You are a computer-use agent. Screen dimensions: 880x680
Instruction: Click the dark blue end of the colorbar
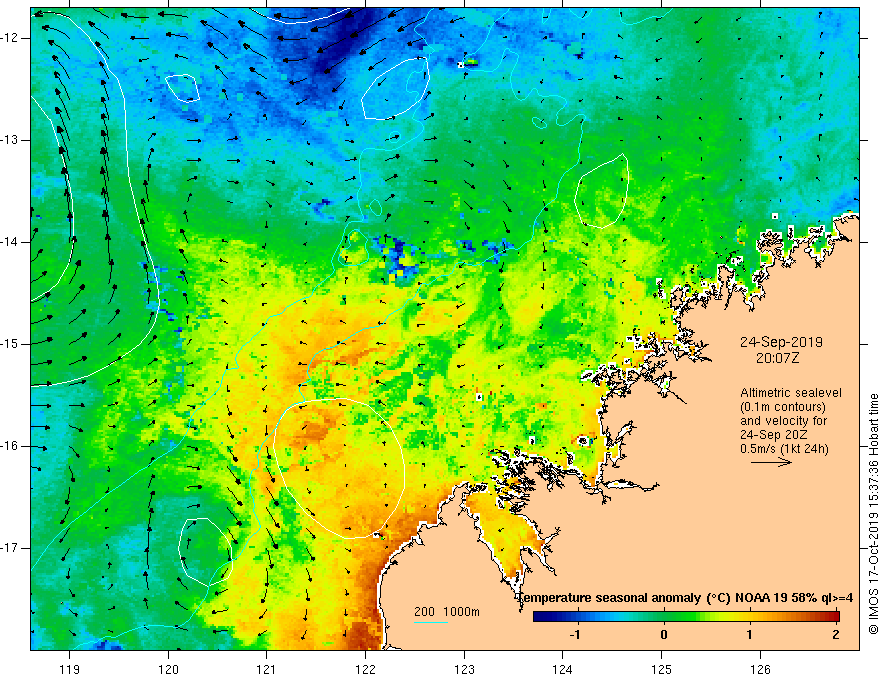[538, 617]
